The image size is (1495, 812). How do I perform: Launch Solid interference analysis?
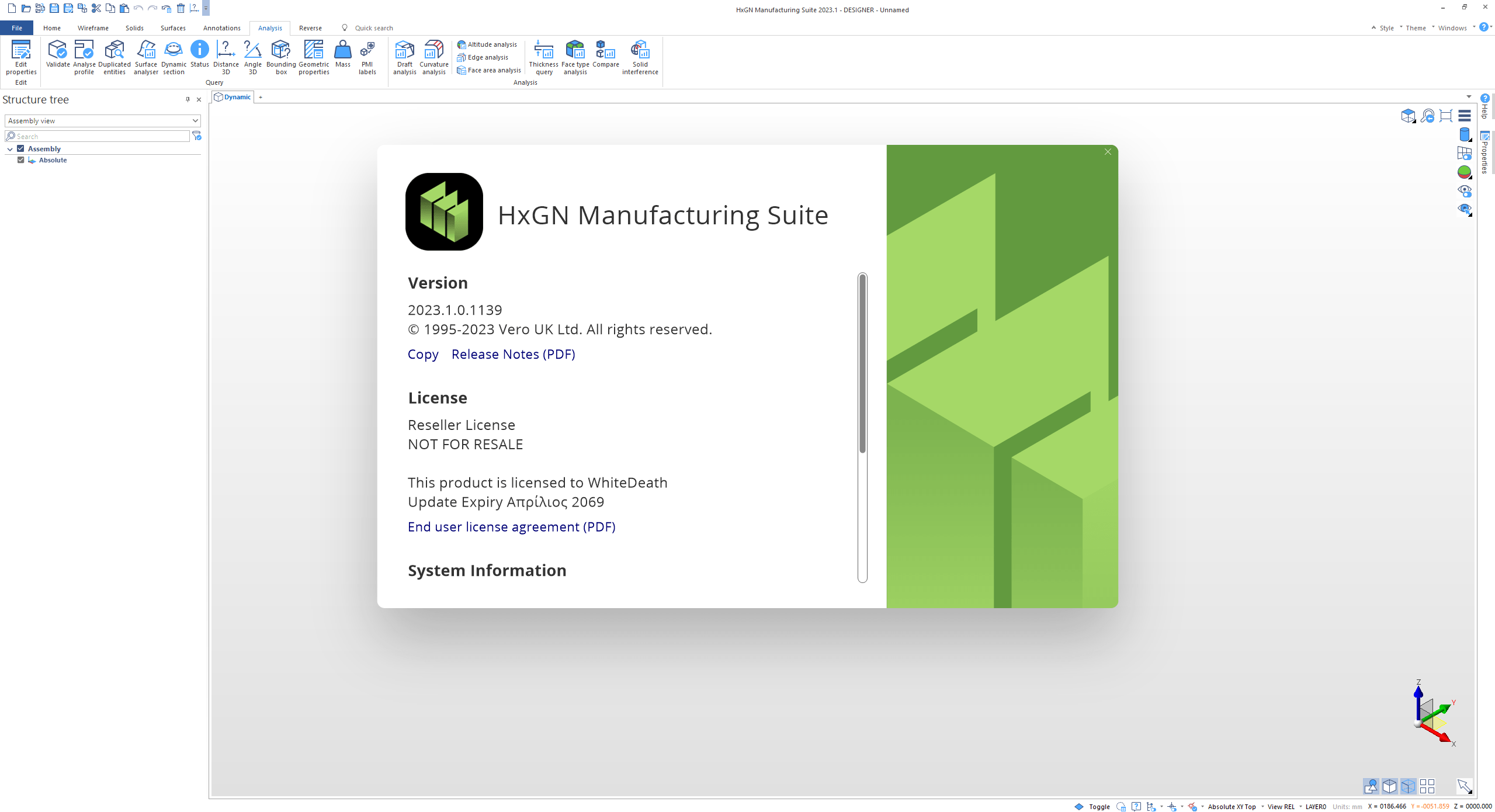[x=640, y=57]
